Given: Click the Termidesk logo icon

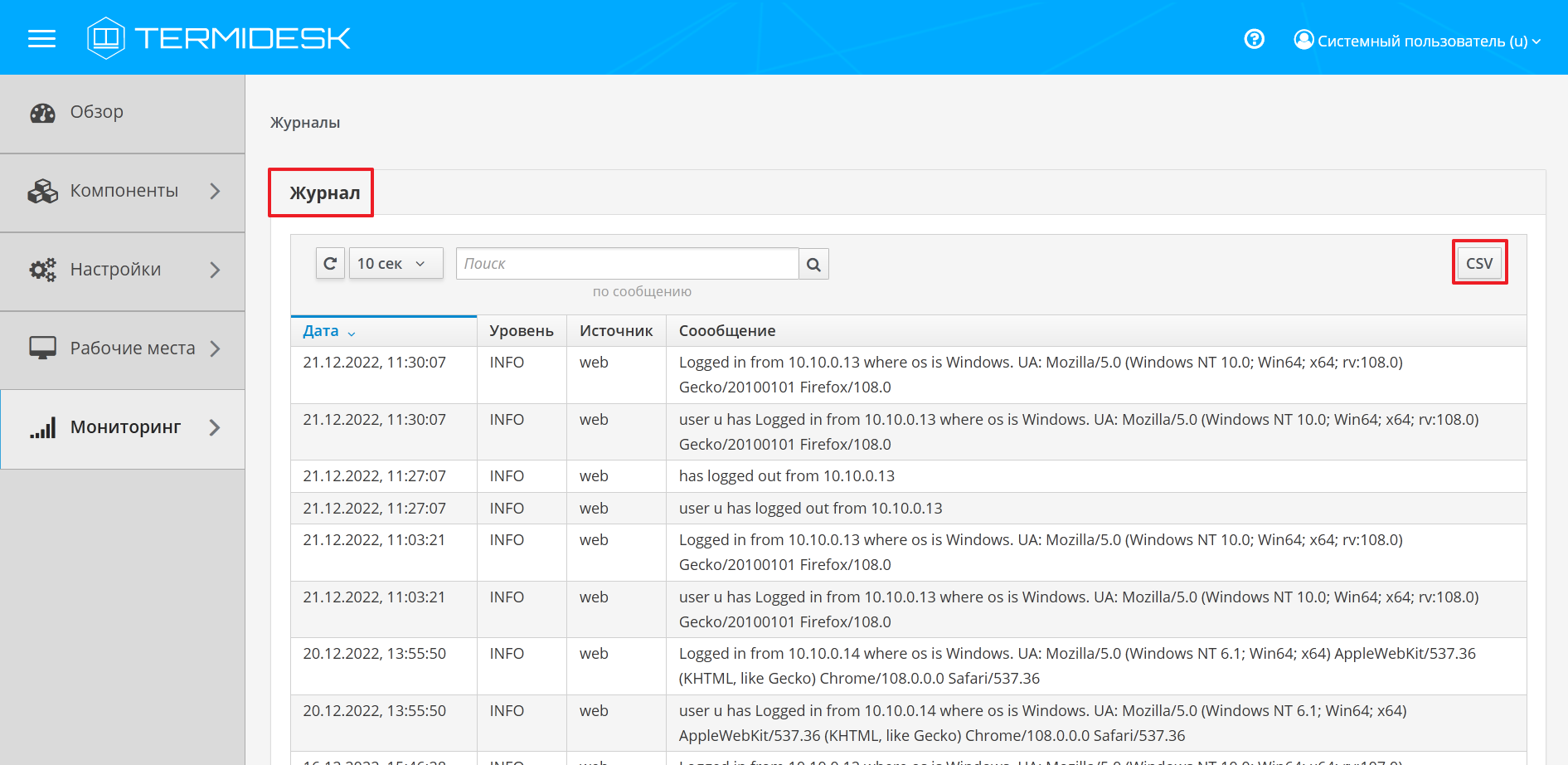Looking at the screenshot, I should (x=105, y=38).
